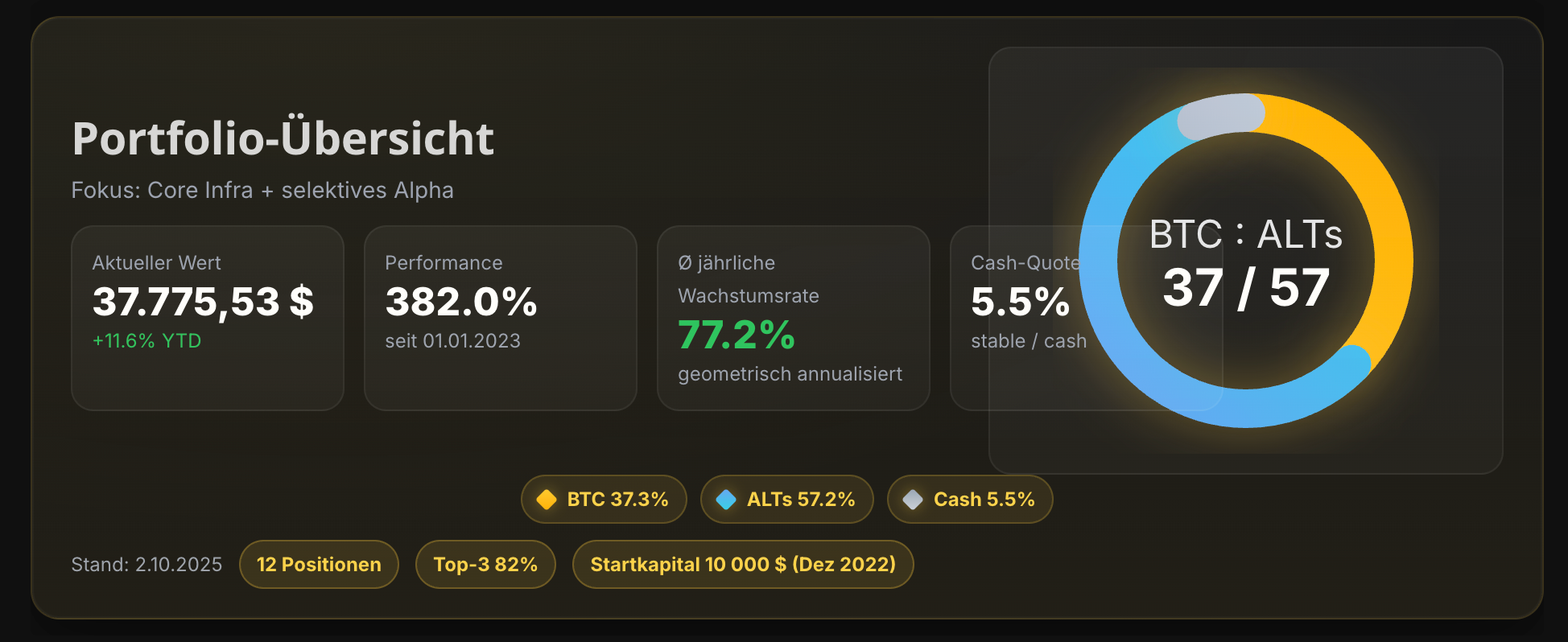
Task: Click the blue ALTs diamond icon
Action: (726, 500)
